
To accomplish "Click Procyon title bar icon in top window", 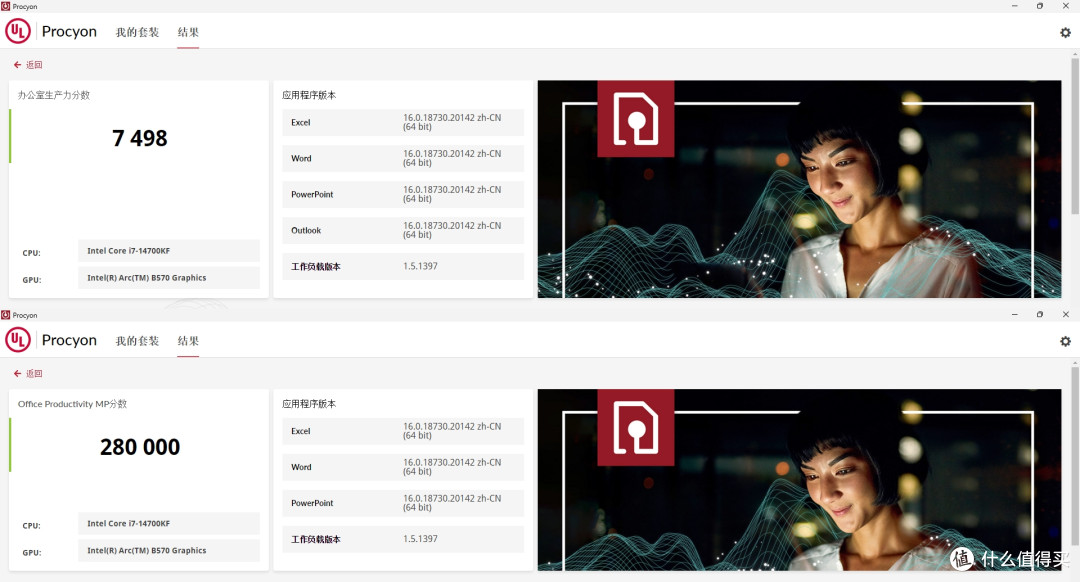I will 6,6.
